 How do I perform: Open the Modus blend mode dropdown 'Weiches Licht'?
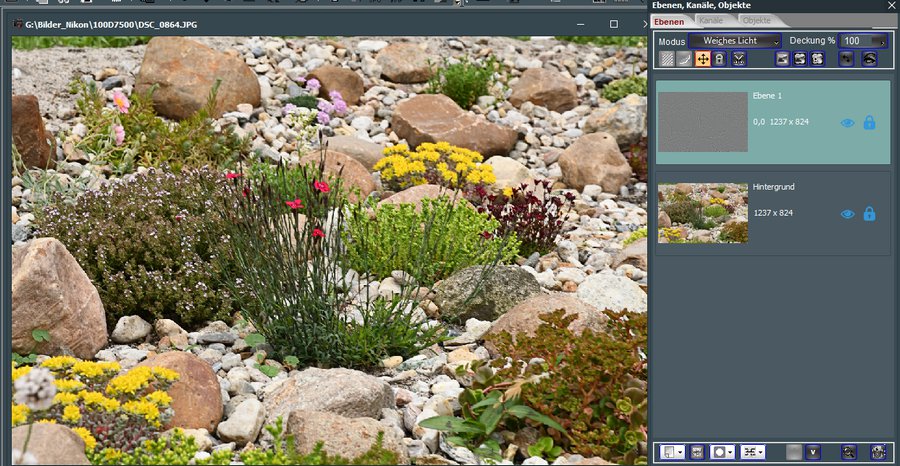[x=734, y=41]
